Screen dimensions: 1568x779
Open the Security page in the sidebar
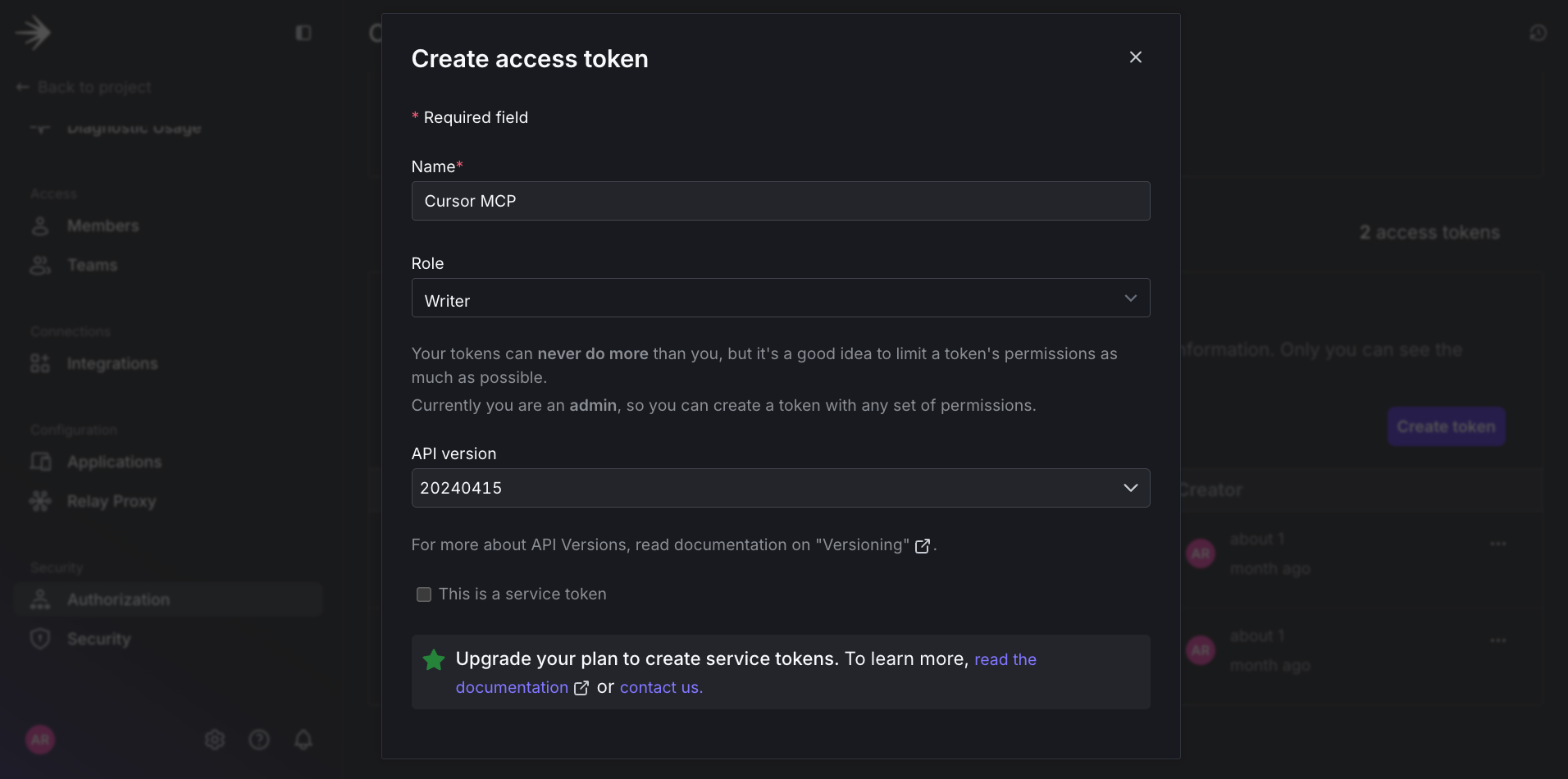pos(98,638)
